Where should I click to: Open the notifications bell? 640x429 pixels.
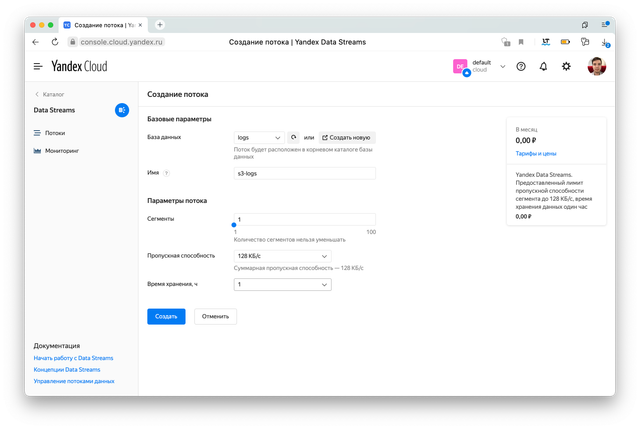coord(543,66)
